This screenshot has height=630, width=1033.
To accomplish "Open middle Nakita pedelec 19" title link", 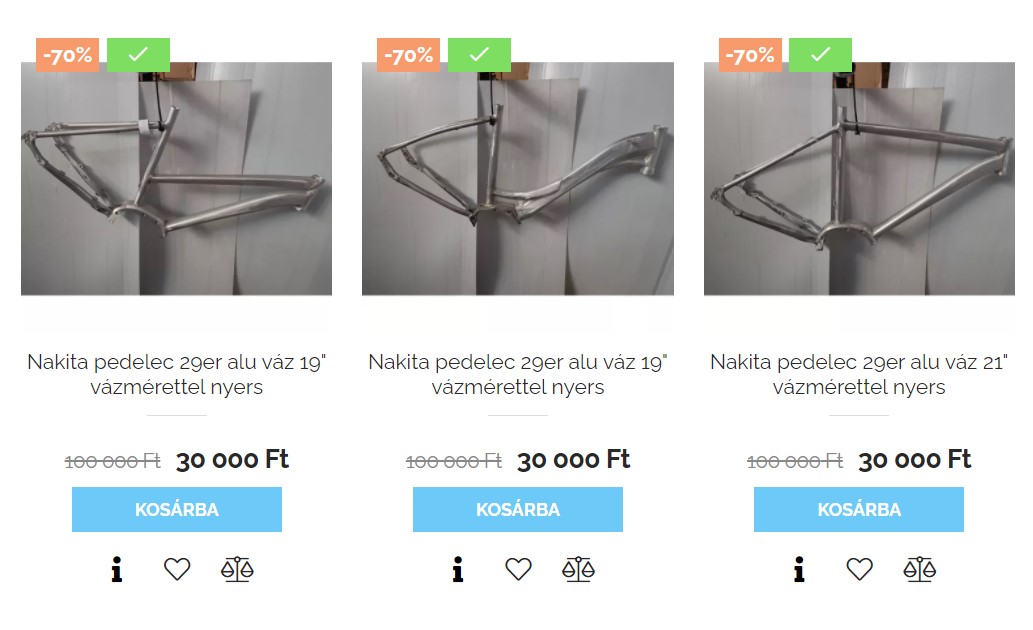I will coord(518,374).
